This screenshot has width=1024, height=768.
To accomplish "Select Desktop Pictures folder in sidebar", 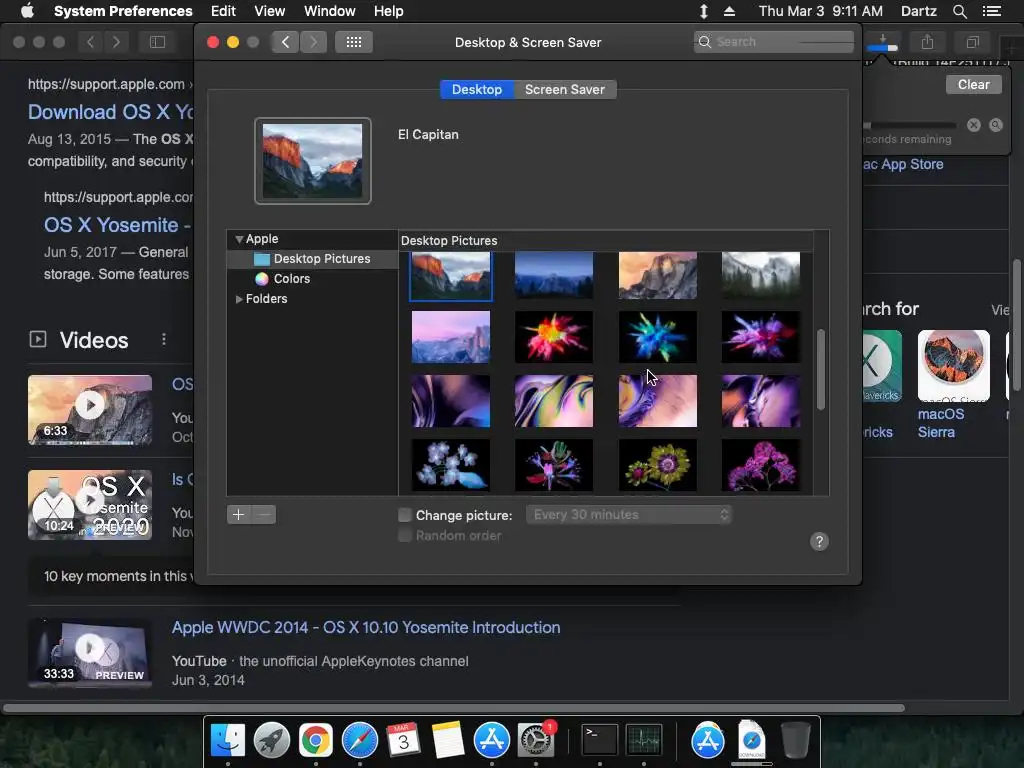I will (x=313, y=259).
